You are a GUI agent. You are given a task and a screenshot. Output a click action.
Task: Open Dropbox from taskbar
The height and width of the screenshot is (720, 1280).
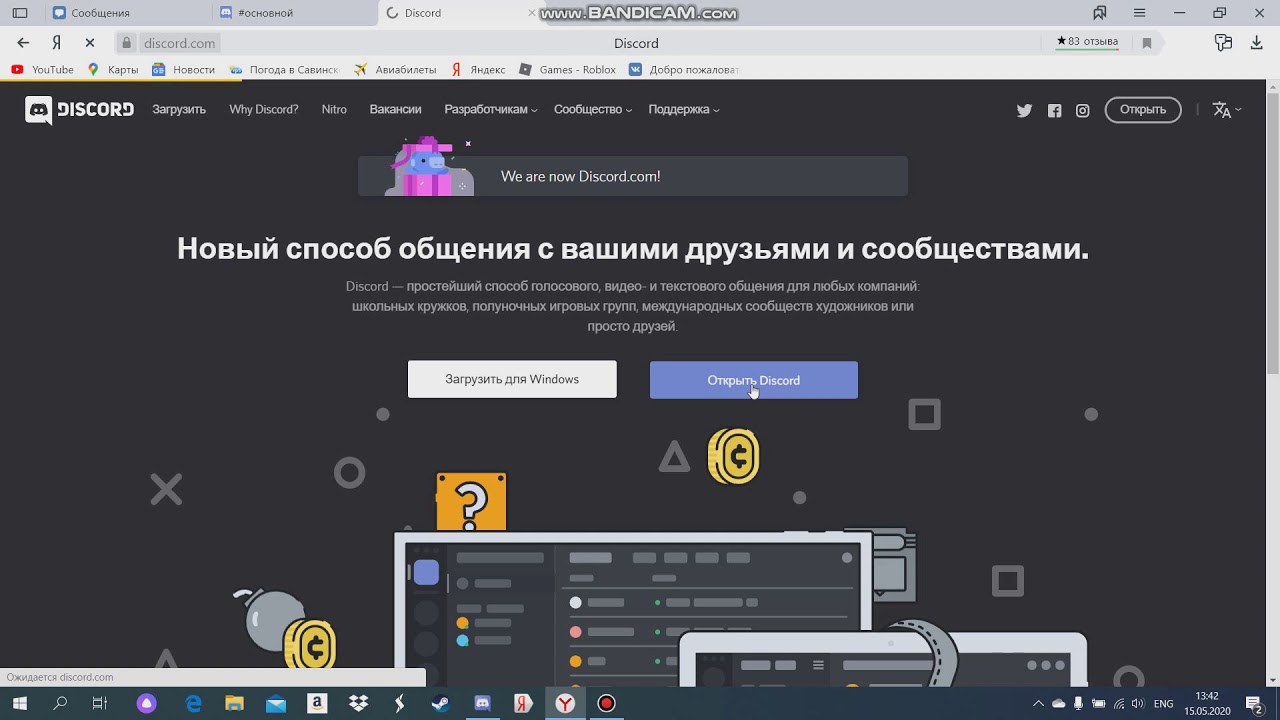click(x=358, y=704)
